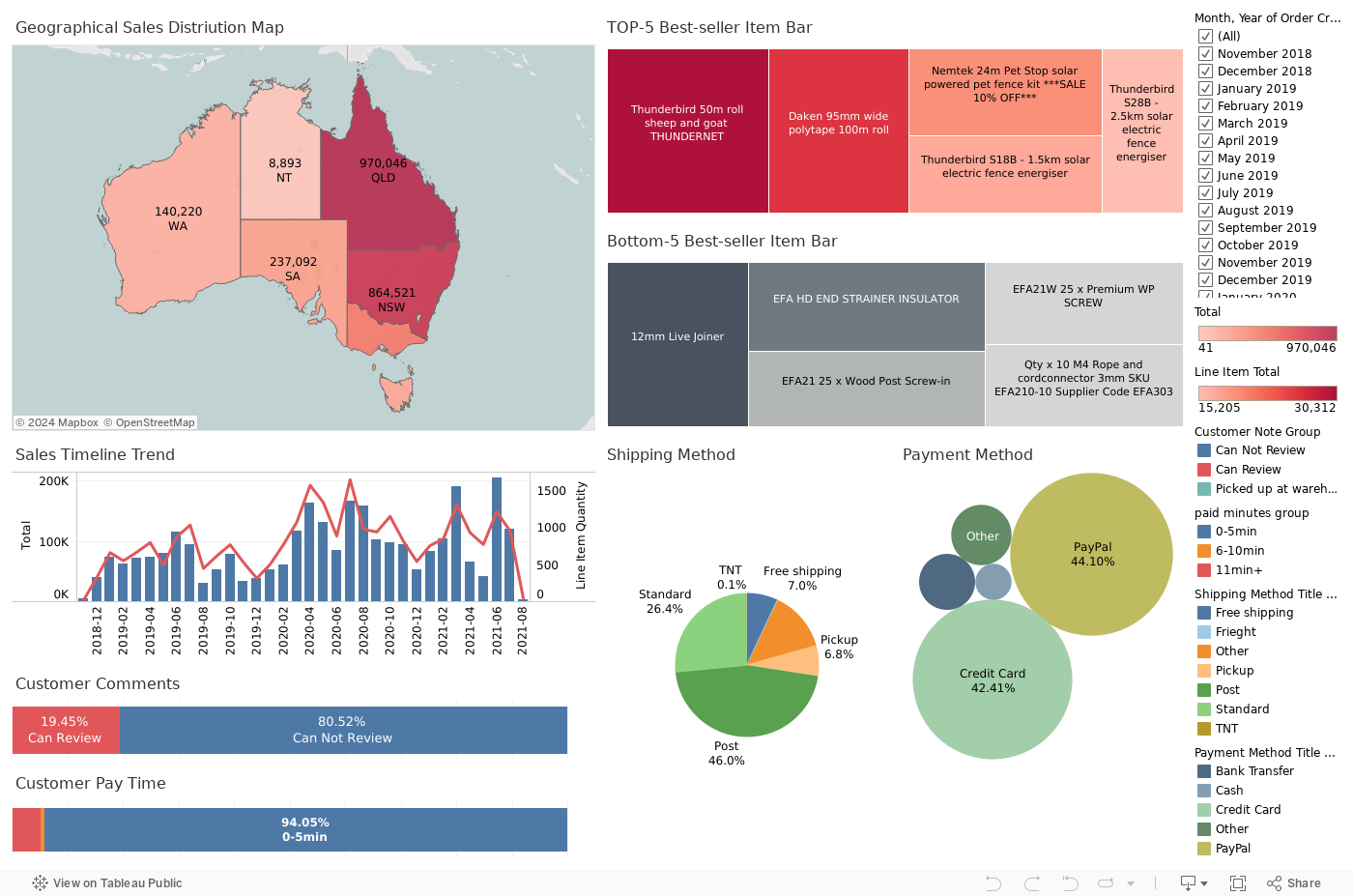Click the Total color gradient legend
This screenshot has width=1353, height=896.
click(x=1268, y=333)
